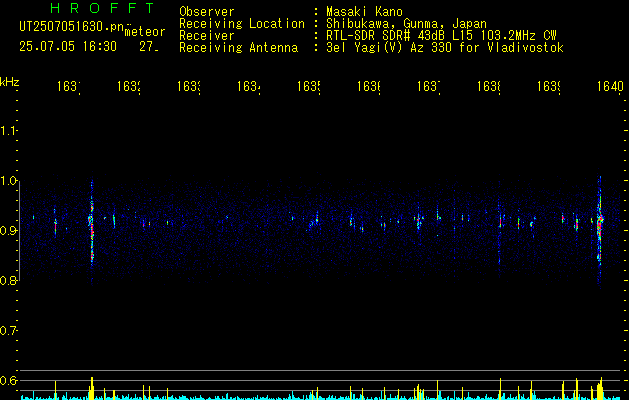Click the 0.9 kHz axis label
Viewport: 629px width, 400px height.
pyautogui.click(x=8, y=231)
